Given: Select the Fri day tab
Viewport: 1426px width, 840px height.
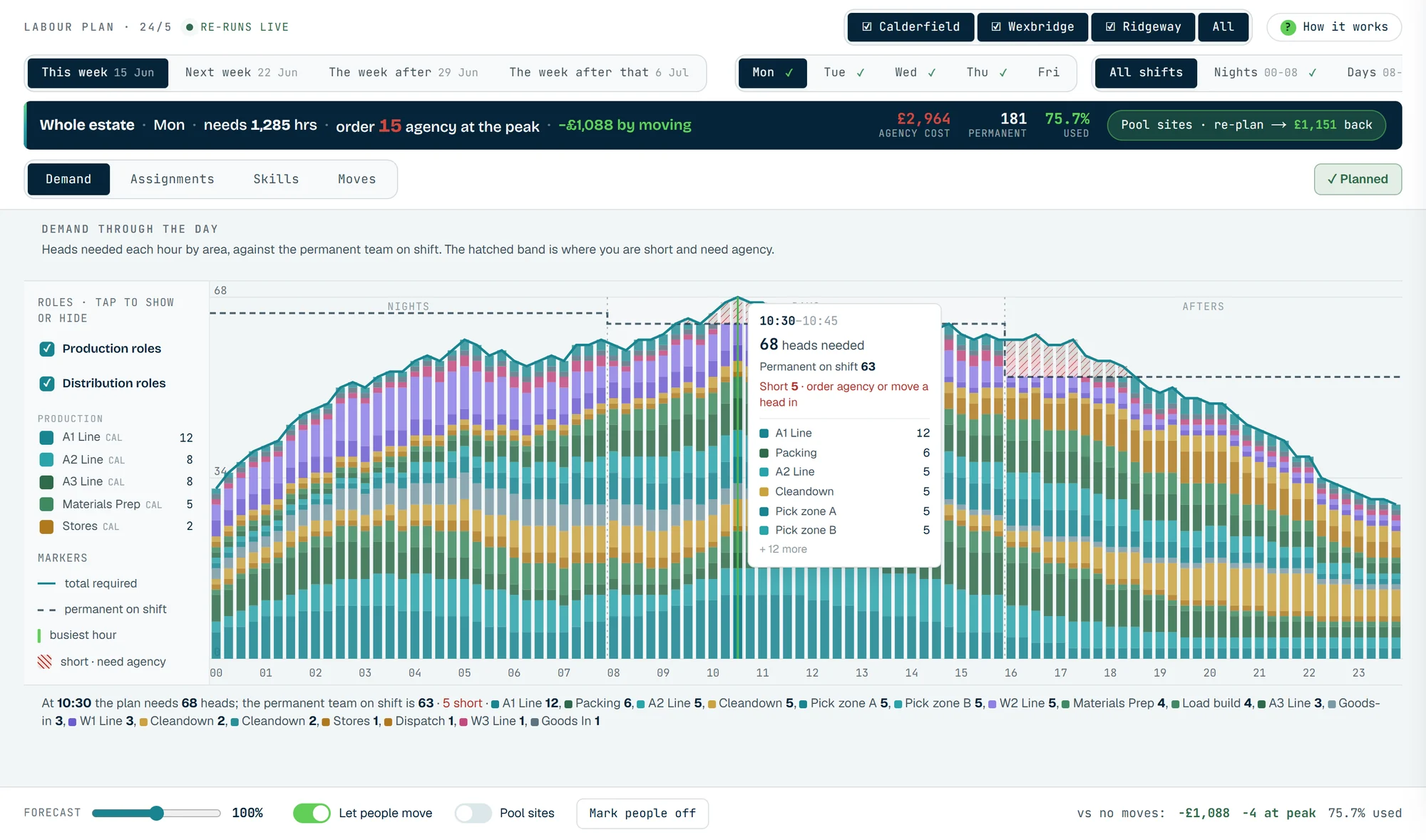Looking at the screenshot, I should click(1048, 73).
